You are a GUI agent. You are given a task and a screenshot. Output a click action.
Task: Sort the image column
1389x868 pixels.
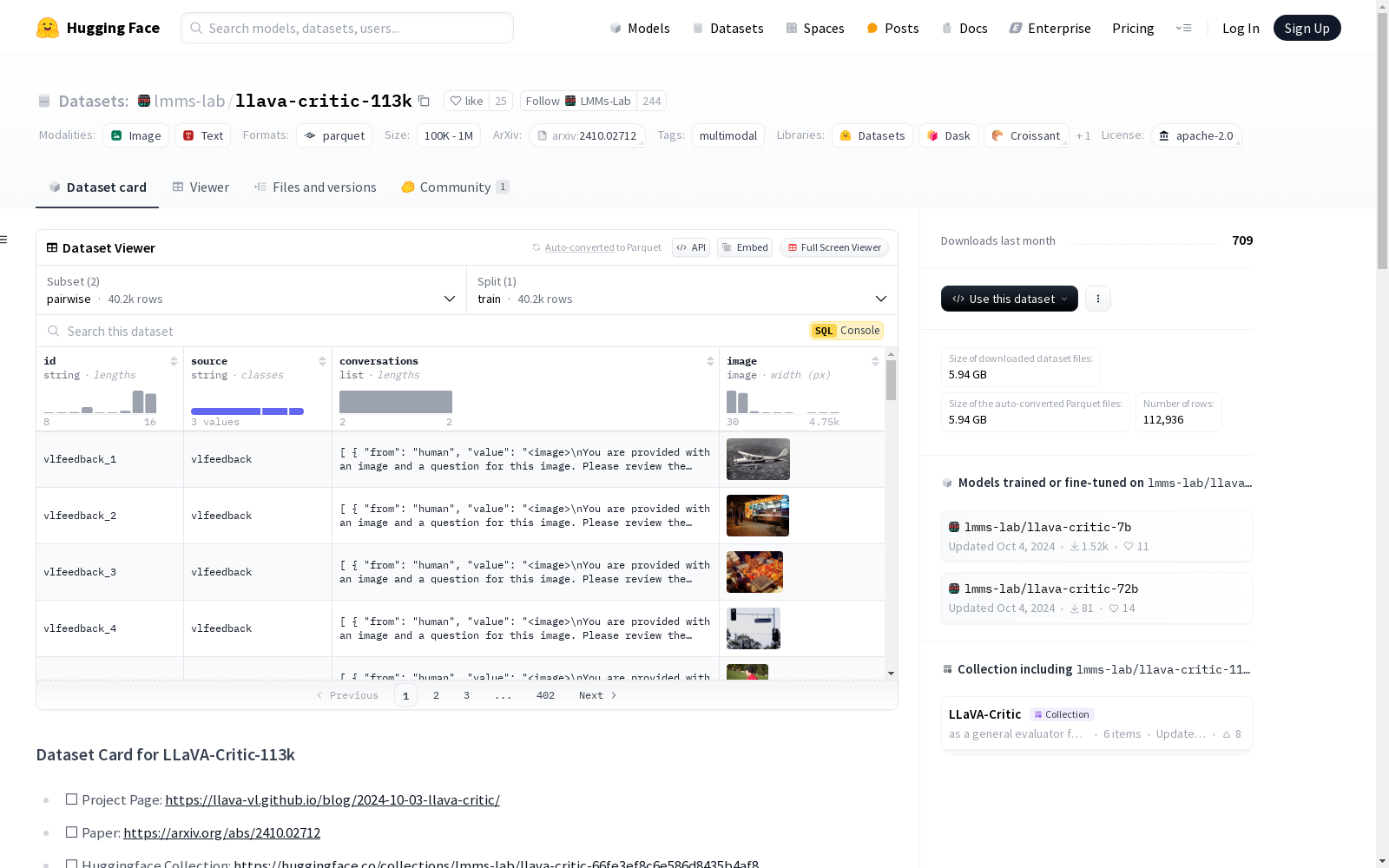(x=875, y=361)
